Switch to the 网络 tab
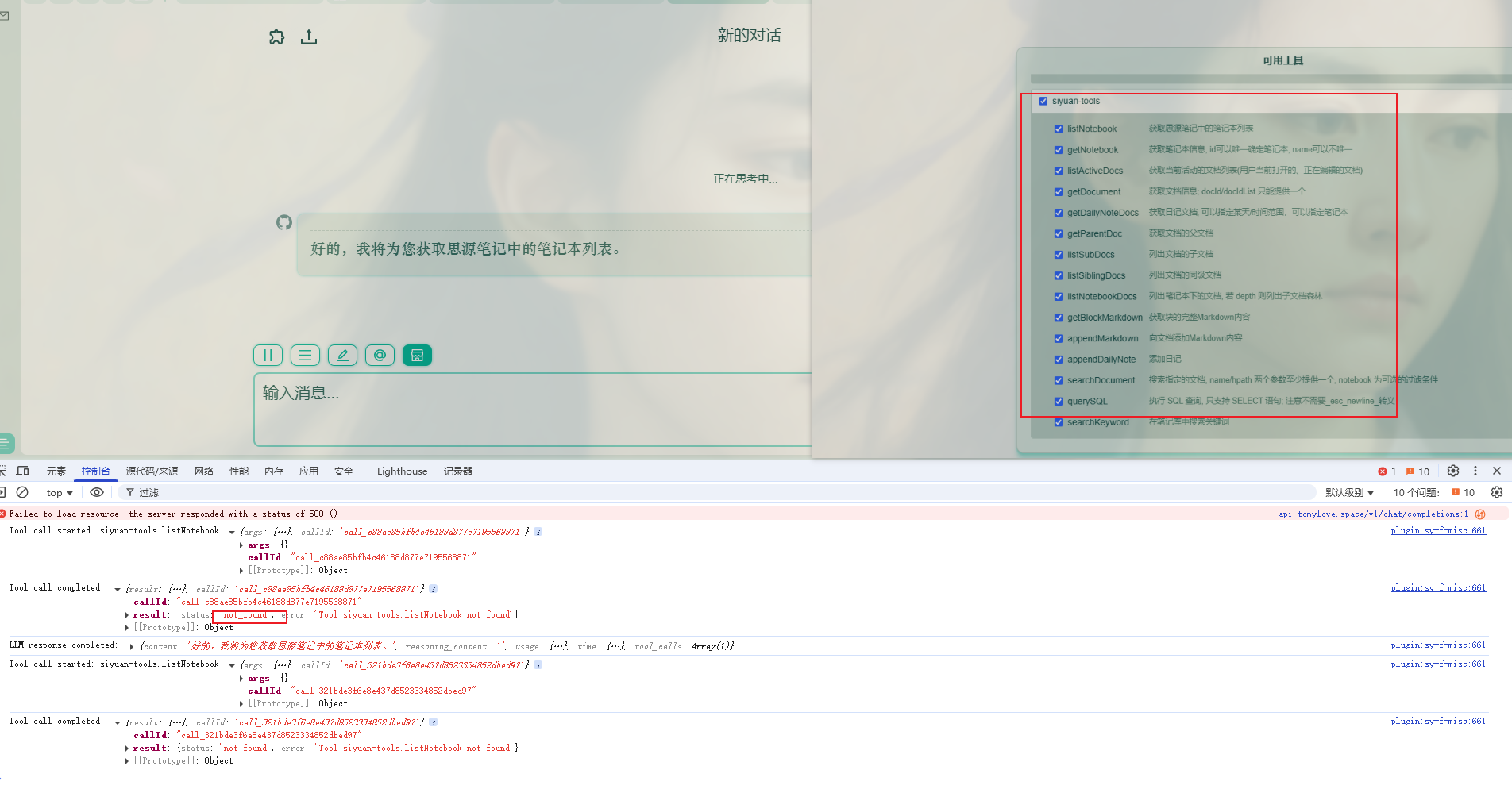1512x789 pixels. pos(204,471)
